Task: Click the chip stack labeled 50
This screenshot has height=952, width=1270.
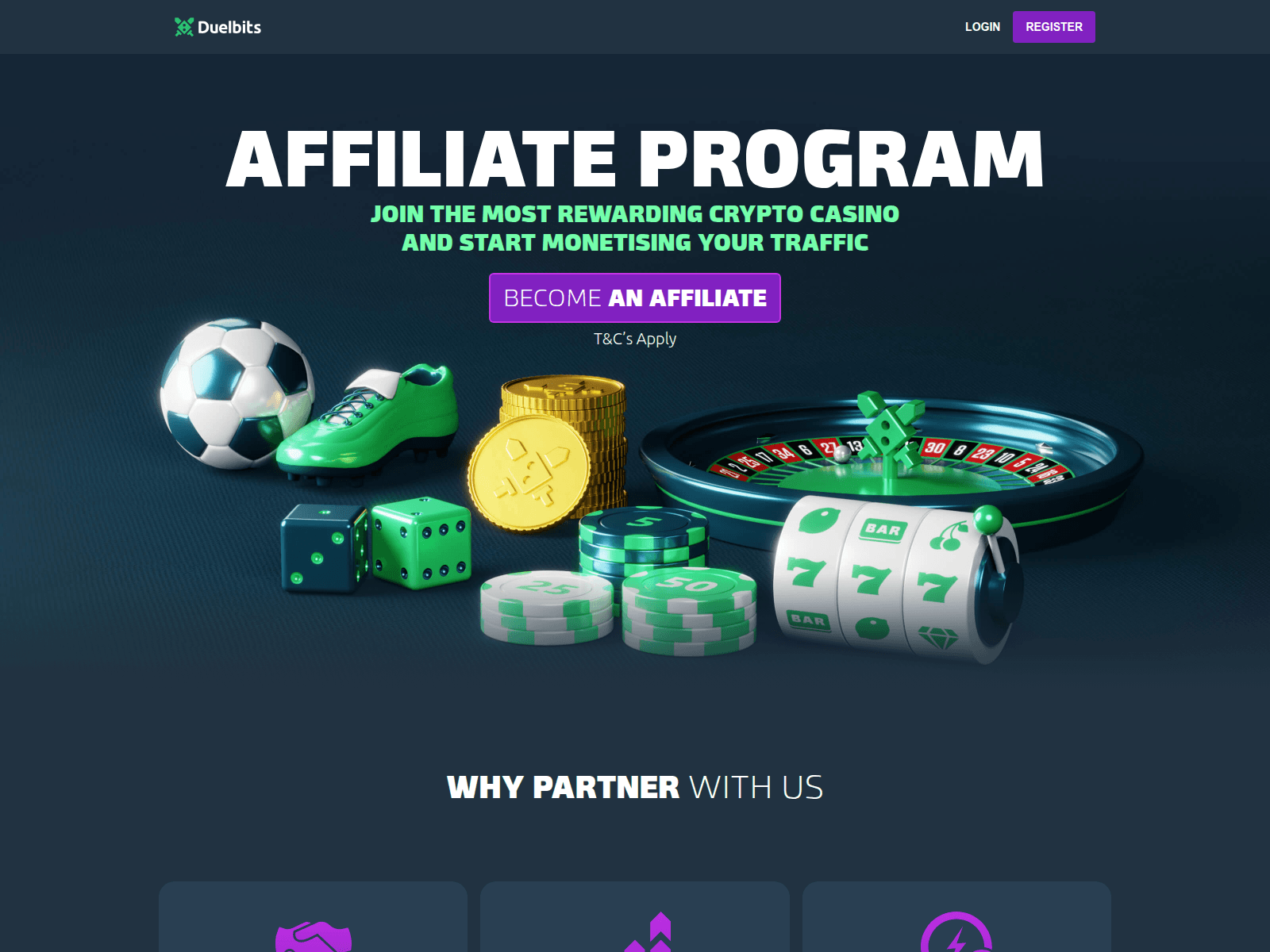Action: tap(689, 611)
